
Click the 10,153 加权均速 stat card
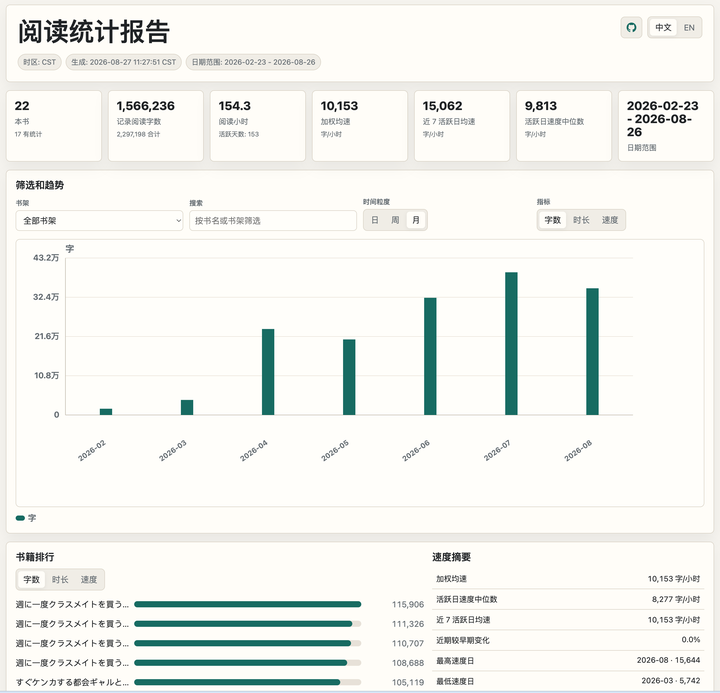(360, 126)
